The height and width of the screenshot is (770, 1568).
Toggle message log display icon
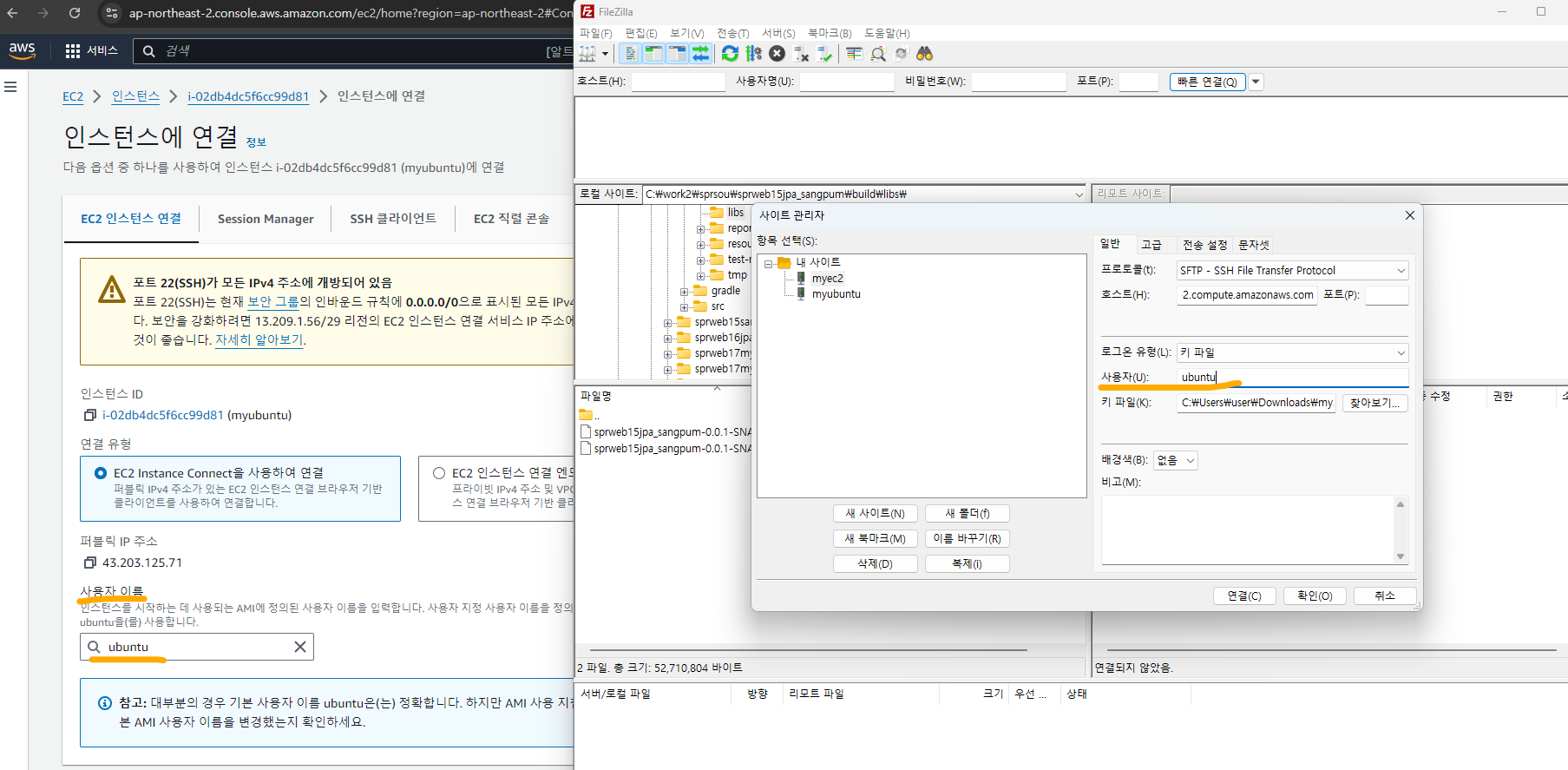[631, 54]
